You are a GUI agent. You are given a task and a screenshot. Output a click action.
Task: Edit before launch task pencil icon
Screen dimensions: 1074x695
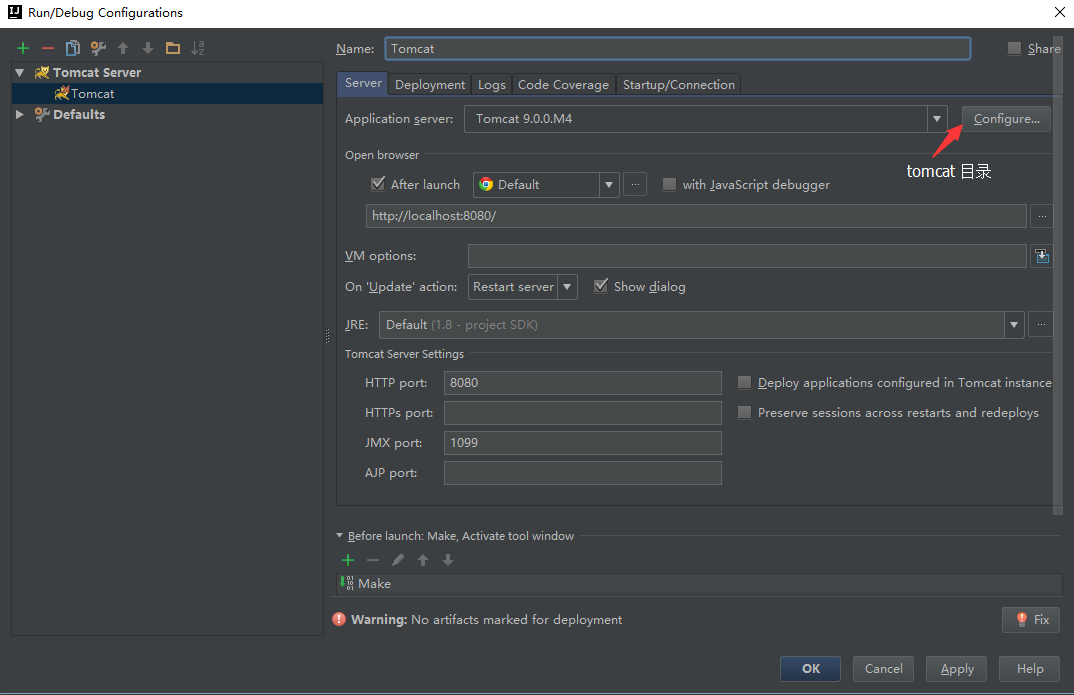398,560
